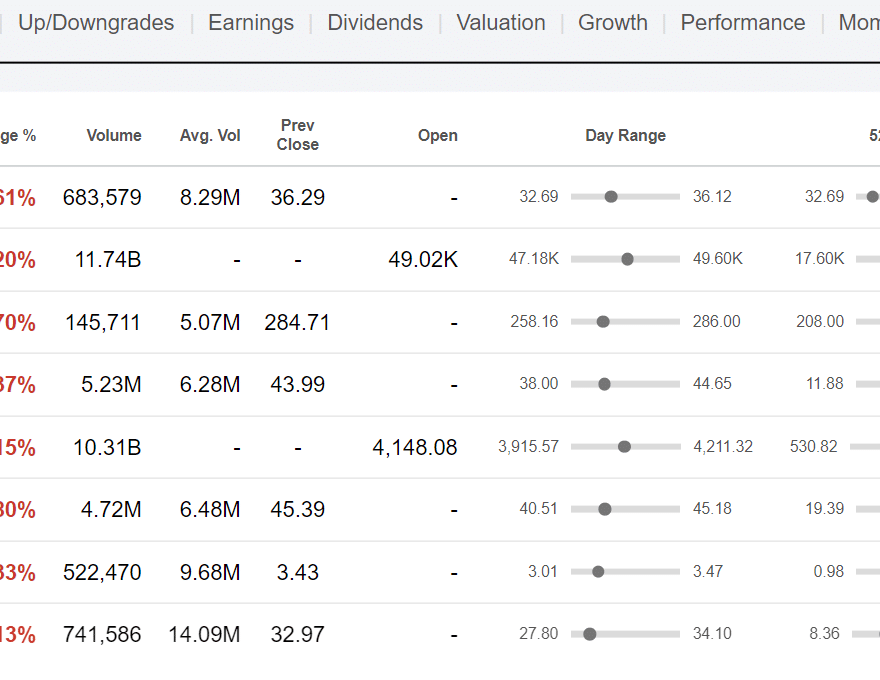880x680 pixels.
Task: Select open value 4,148.08
Action: point(415,448)
